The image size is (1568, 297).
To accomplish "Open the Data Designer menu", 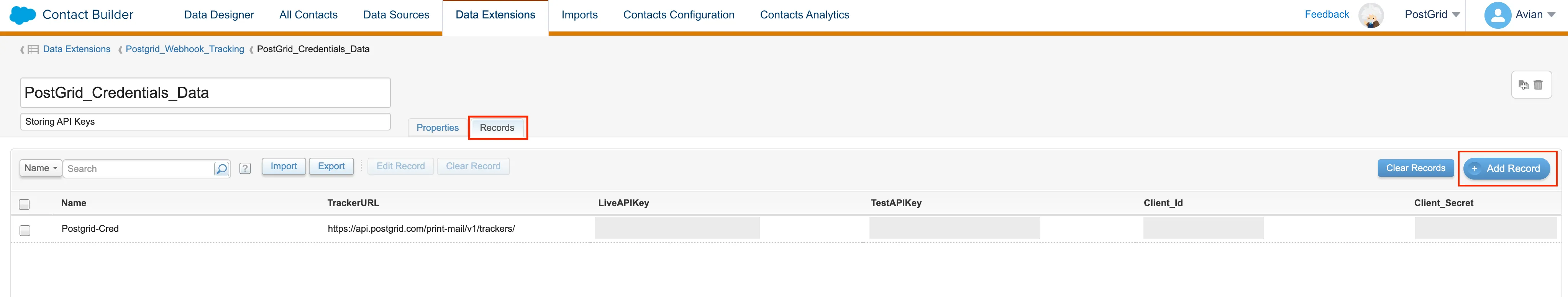I will coord(218,15).
